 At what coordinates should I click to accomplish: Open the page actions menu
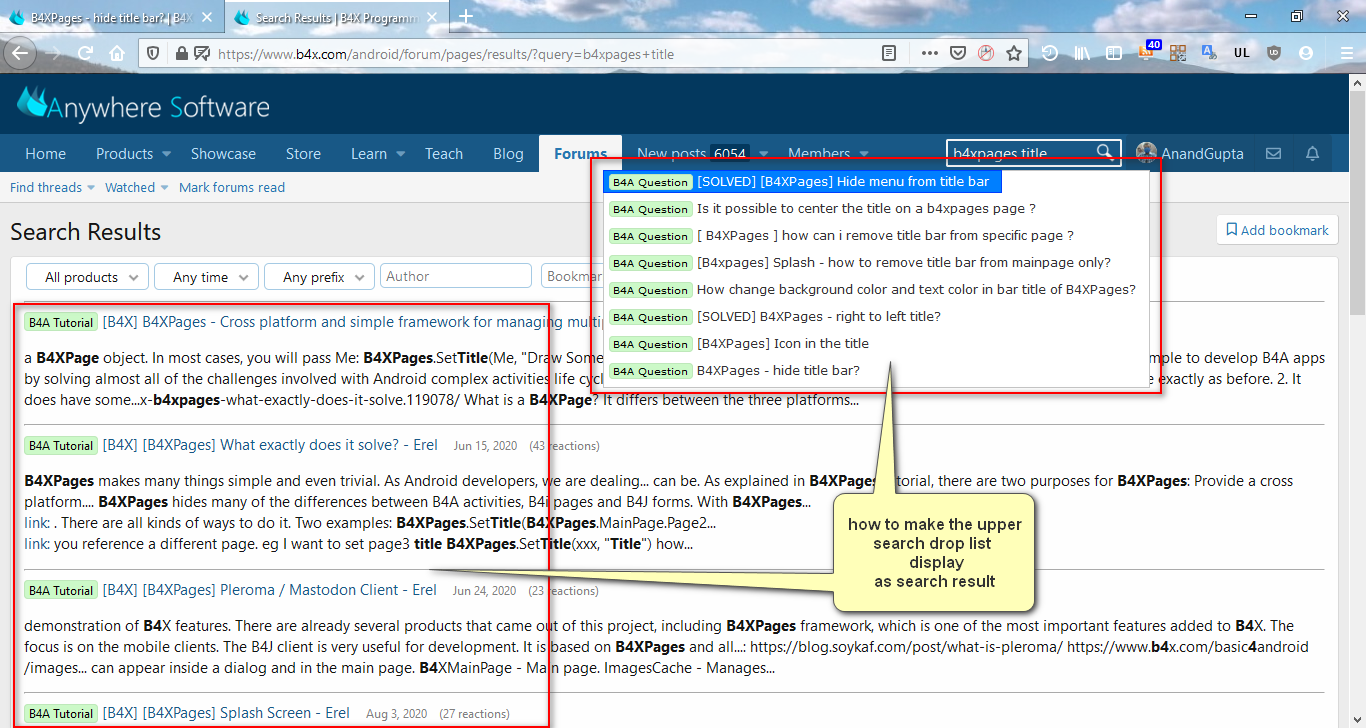(x=930, y=53)
